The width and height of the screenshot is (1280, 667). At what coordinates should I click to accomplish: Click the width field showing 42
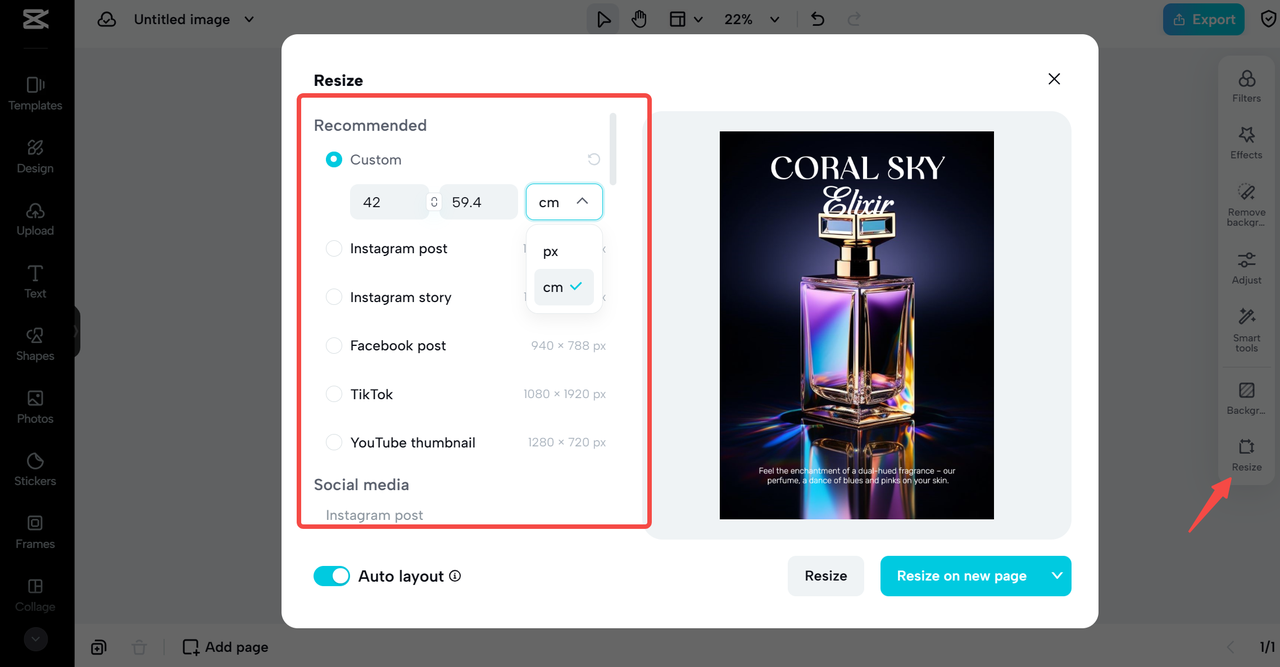click(x=389, y=202)
